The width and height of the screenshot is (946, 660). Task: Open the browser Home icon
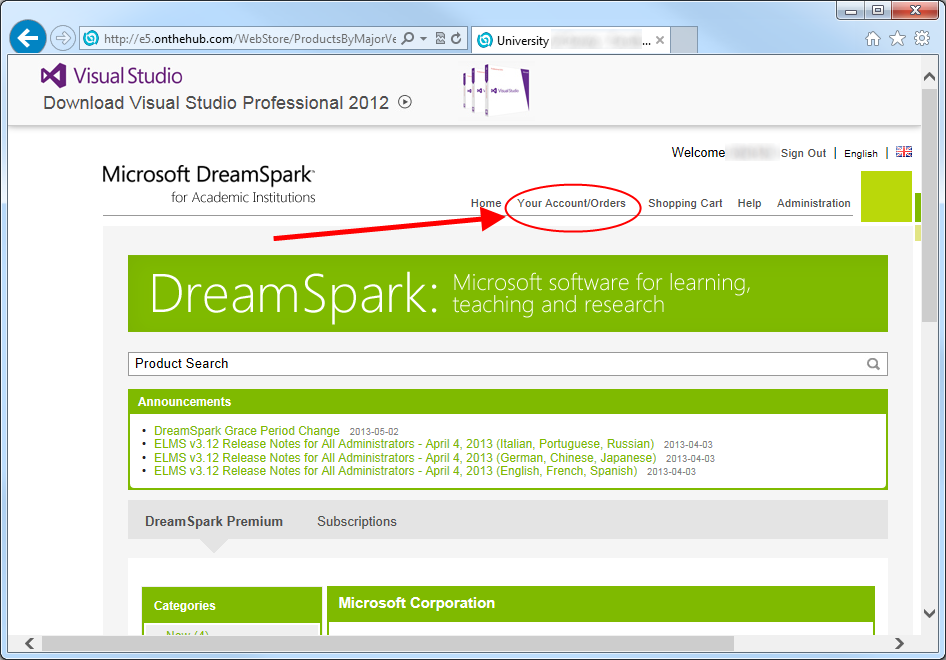(x=872, y=39)
